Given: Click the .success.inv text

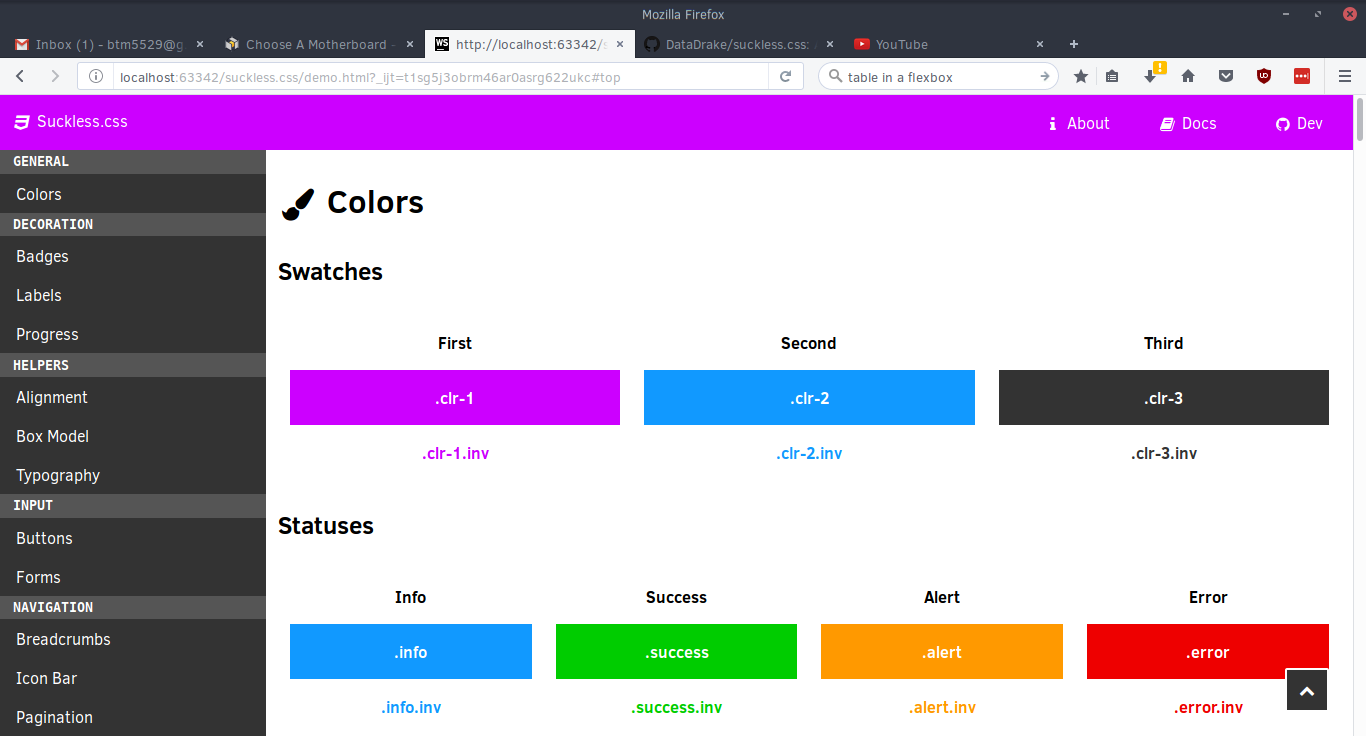Looking at the screenshot, I should [x=676, y=707].
